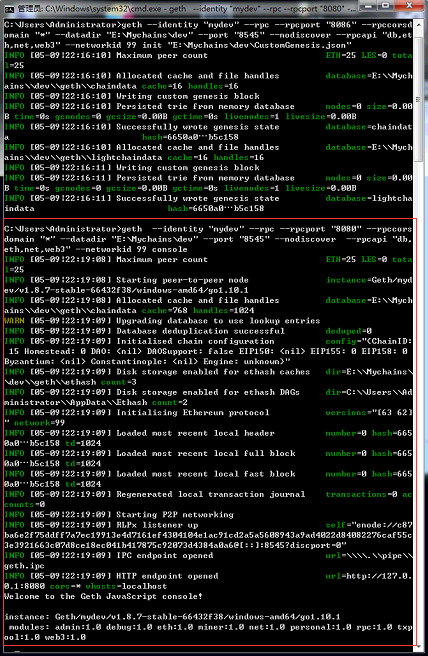
Task: Click the 'deduped=0' value
Action: 349,331
